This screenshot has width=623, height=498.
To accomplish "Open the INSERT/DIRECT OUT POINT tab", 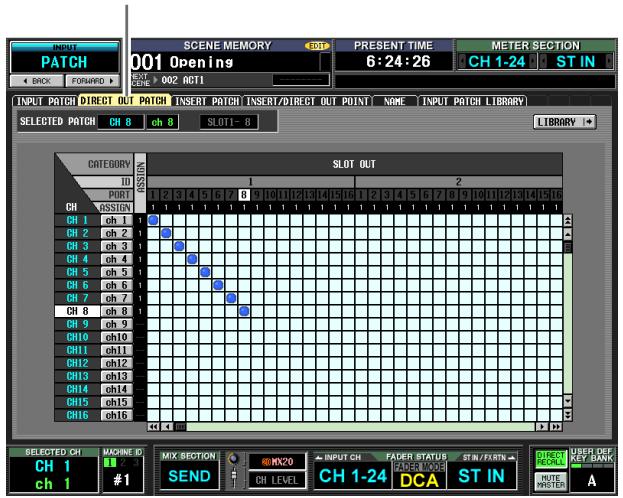I will [307, 101].
